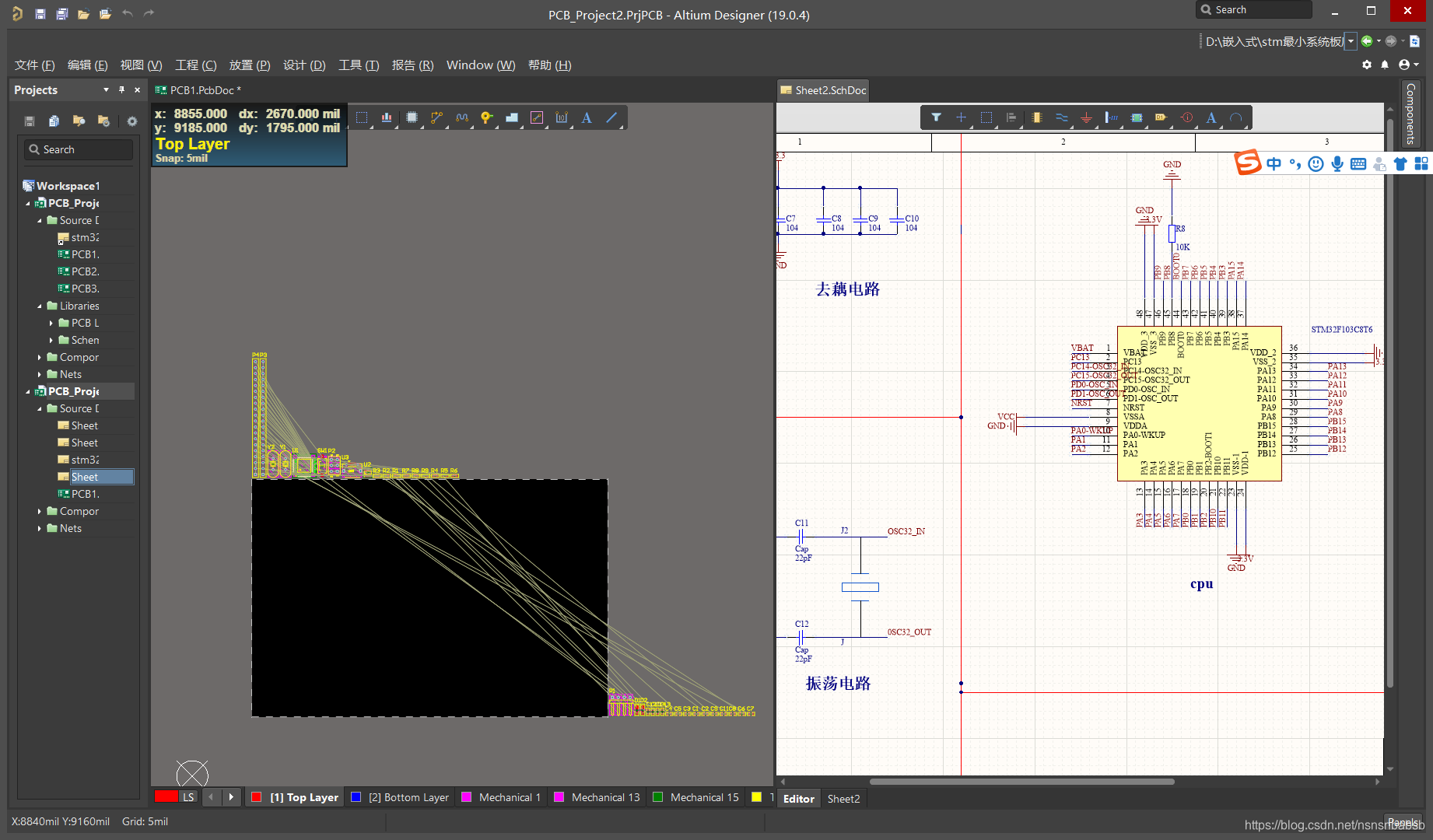The width and height of the screenshot is (1433, 840).
Task: Click the Sogou IME microphone icon
Action: coord(1337,163)
